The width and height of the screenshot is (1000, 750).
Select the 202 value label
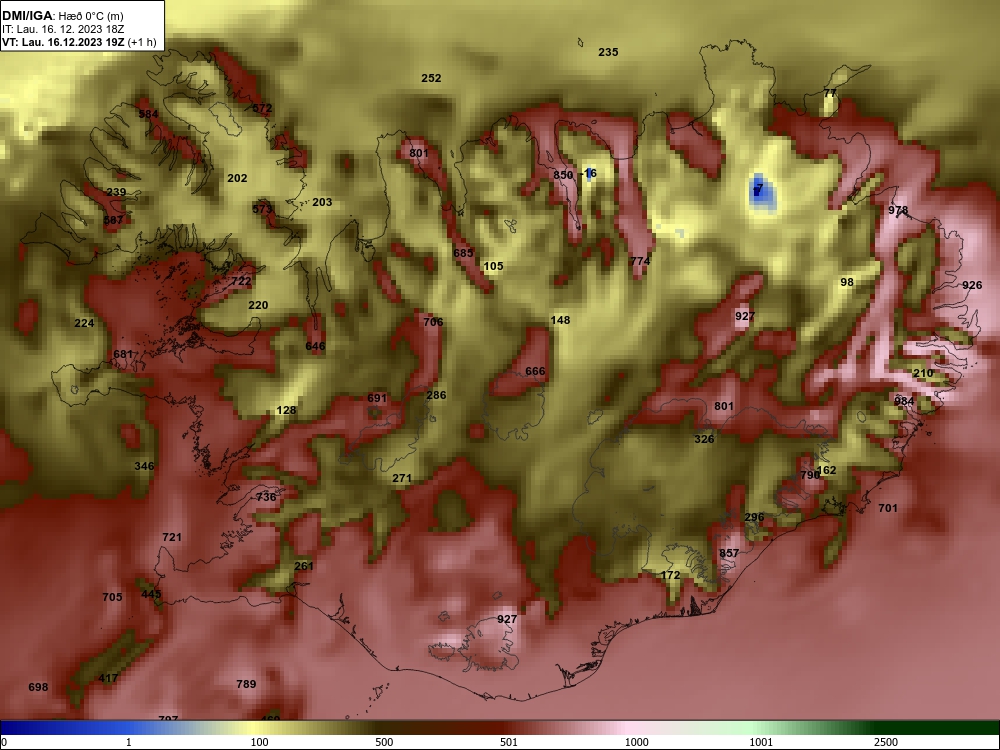click(237, 179)
